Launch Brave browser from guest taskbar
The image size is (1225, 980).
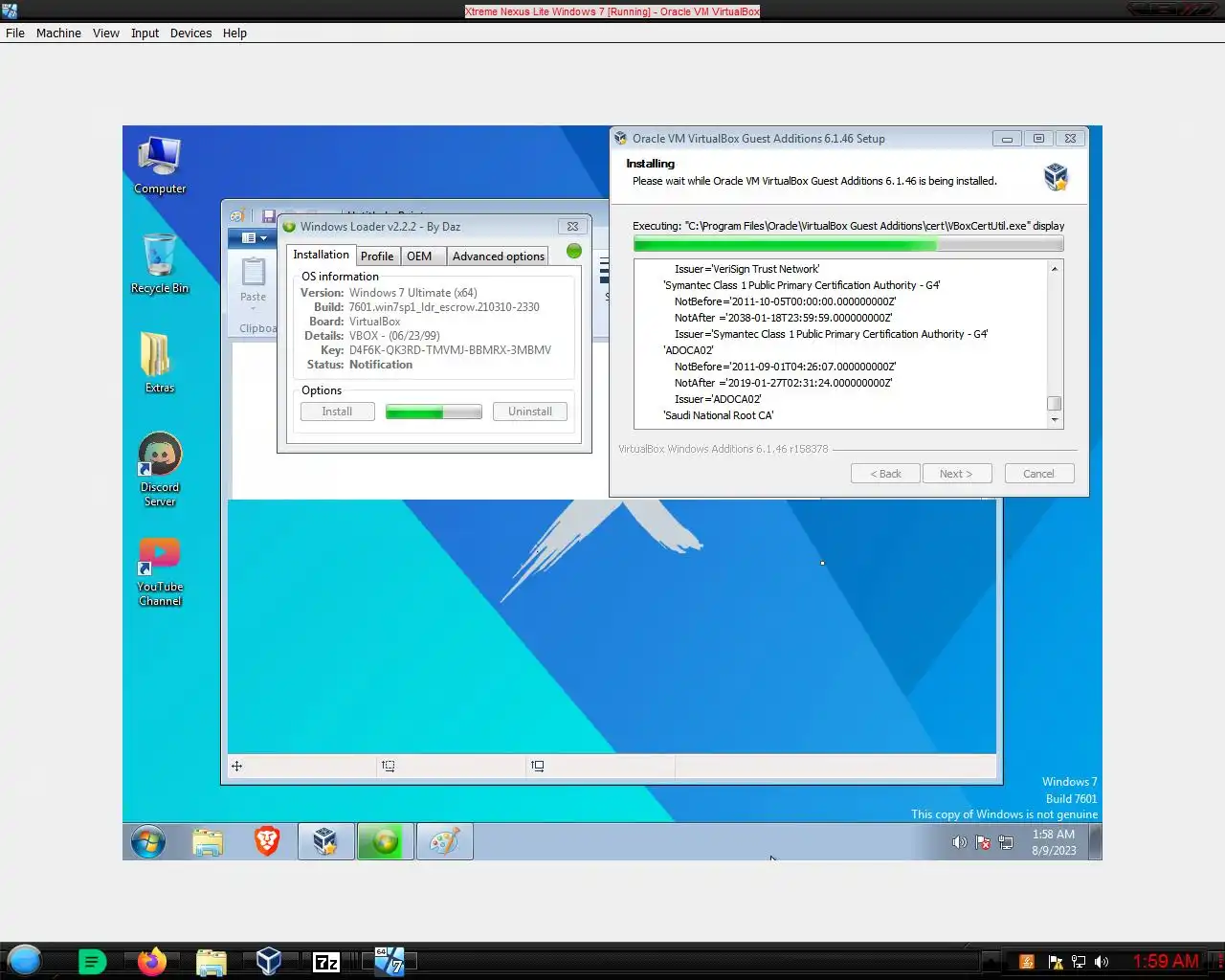click(x=267, y=842)
